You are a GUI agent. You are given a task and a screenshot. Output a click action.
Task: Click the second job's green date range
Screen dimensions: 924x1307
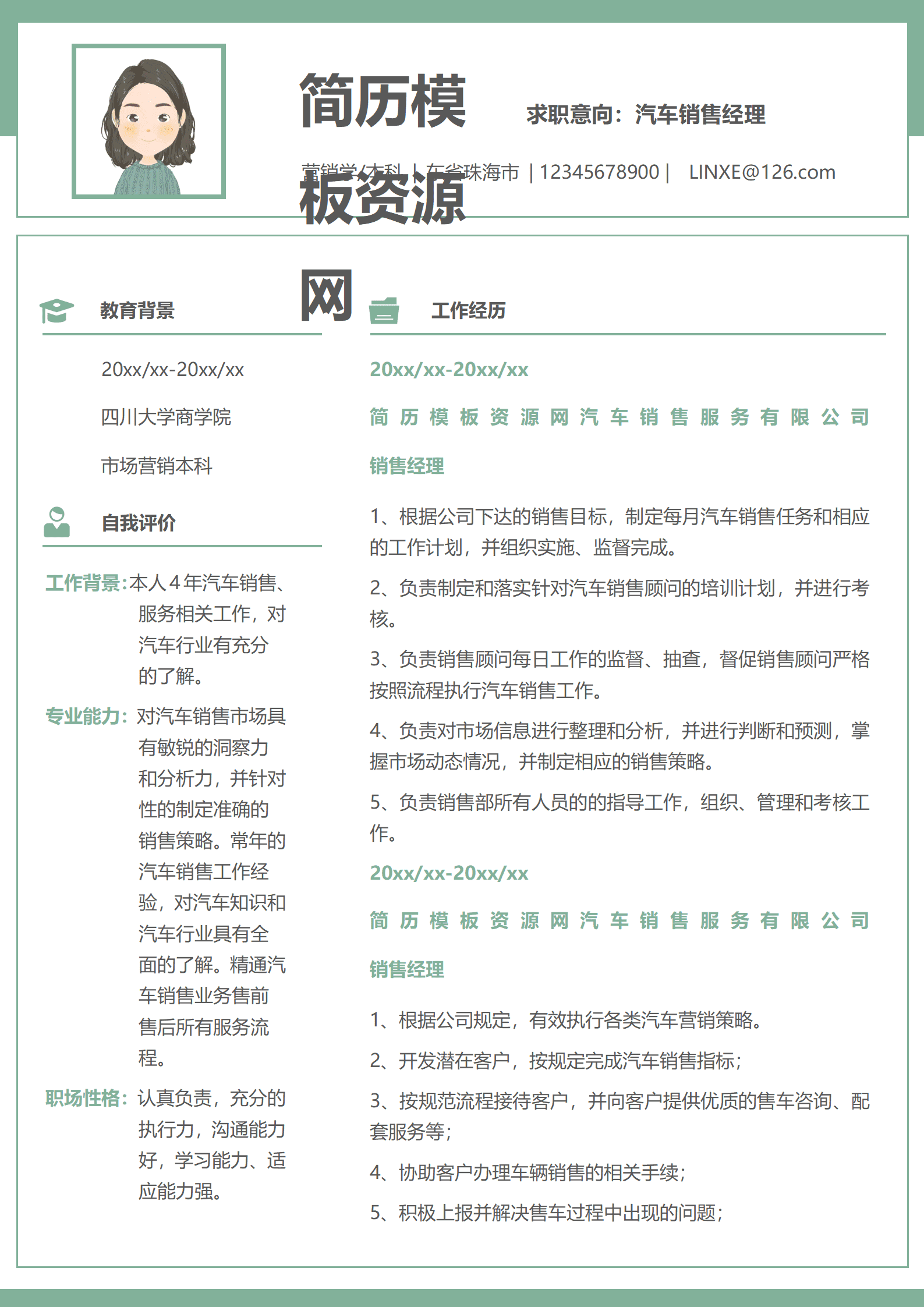(449, 873)
